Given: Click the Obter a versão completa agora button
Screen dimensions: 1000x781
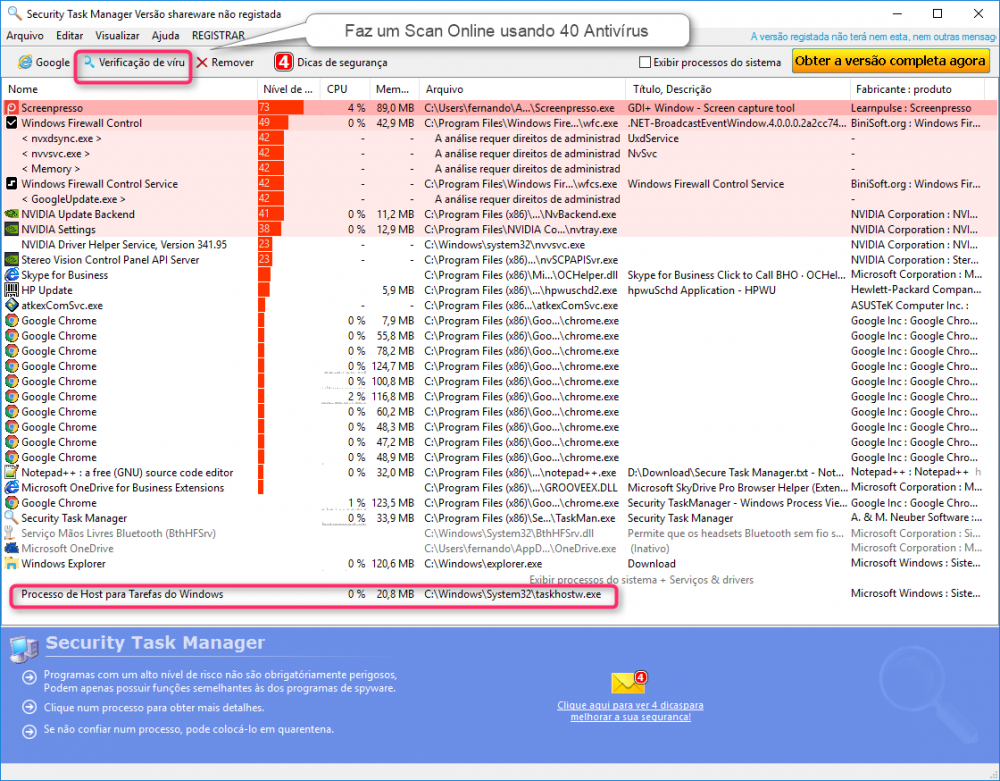Looking at the screenshot, I should [890, 61].
